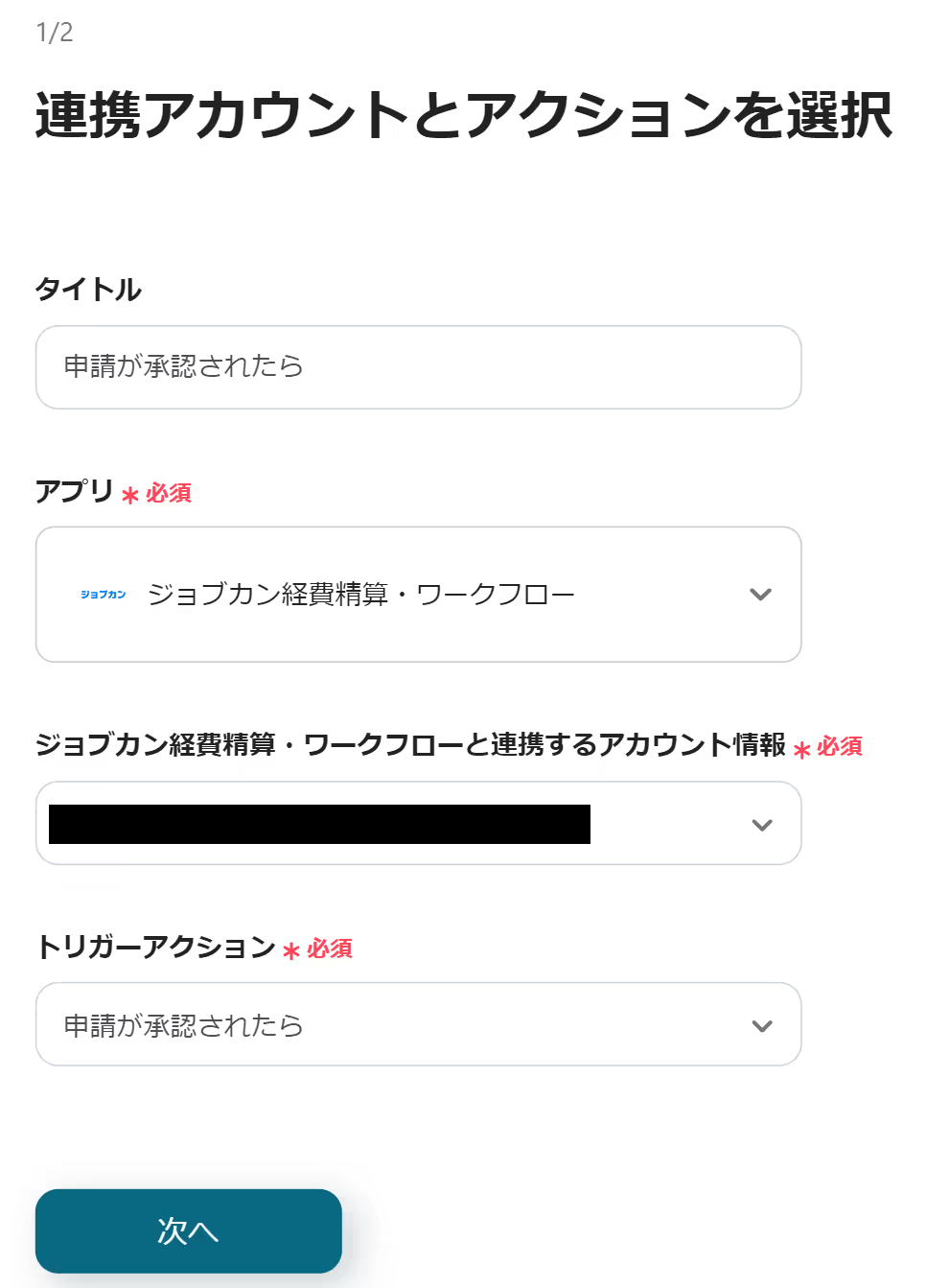The width and height of the screenshot is (926, 1288).
Task: Click the トリガーアクション field label
Action: (156, 948)
